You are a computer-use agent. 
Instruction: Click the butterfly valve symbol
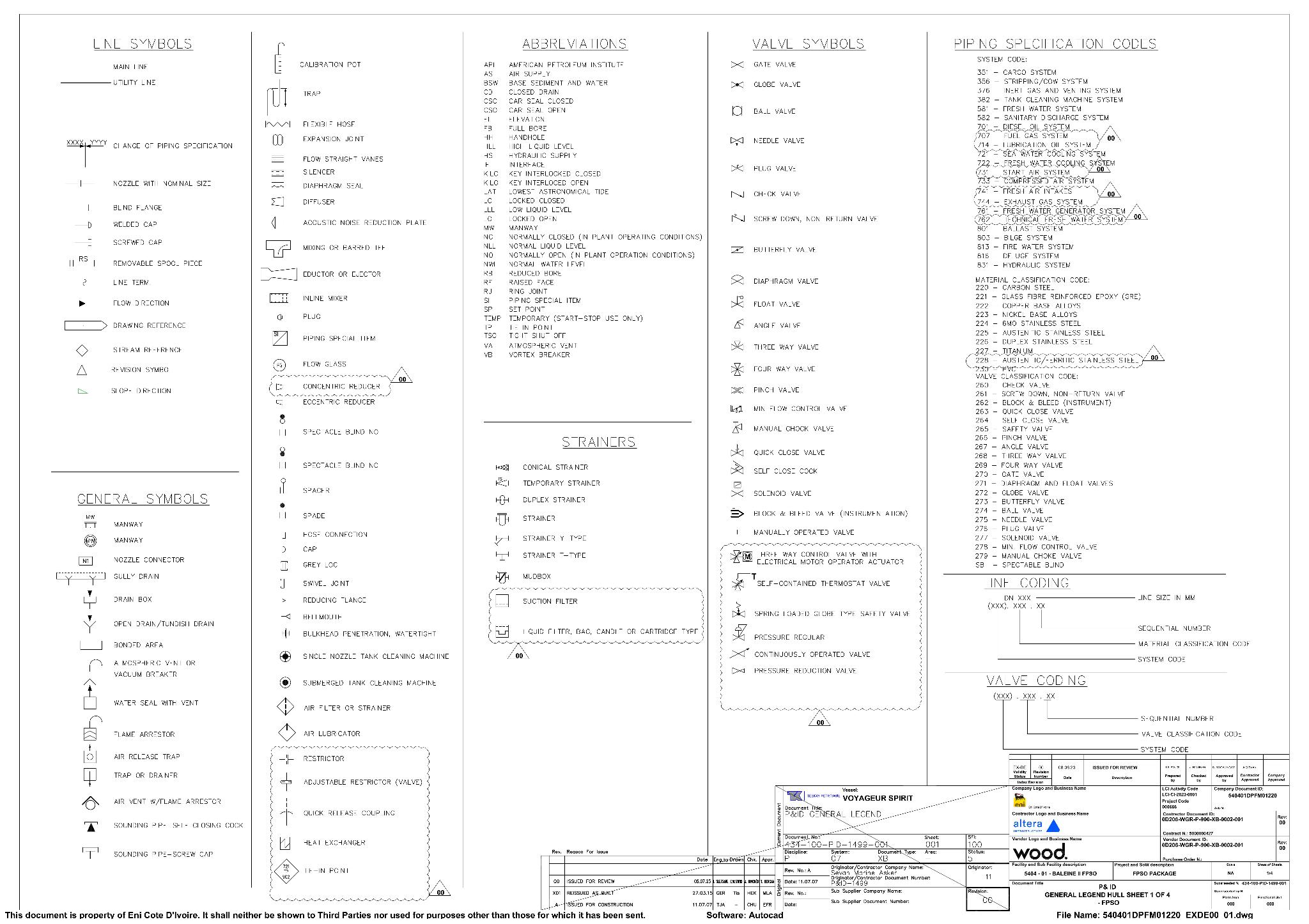(737, 250)
